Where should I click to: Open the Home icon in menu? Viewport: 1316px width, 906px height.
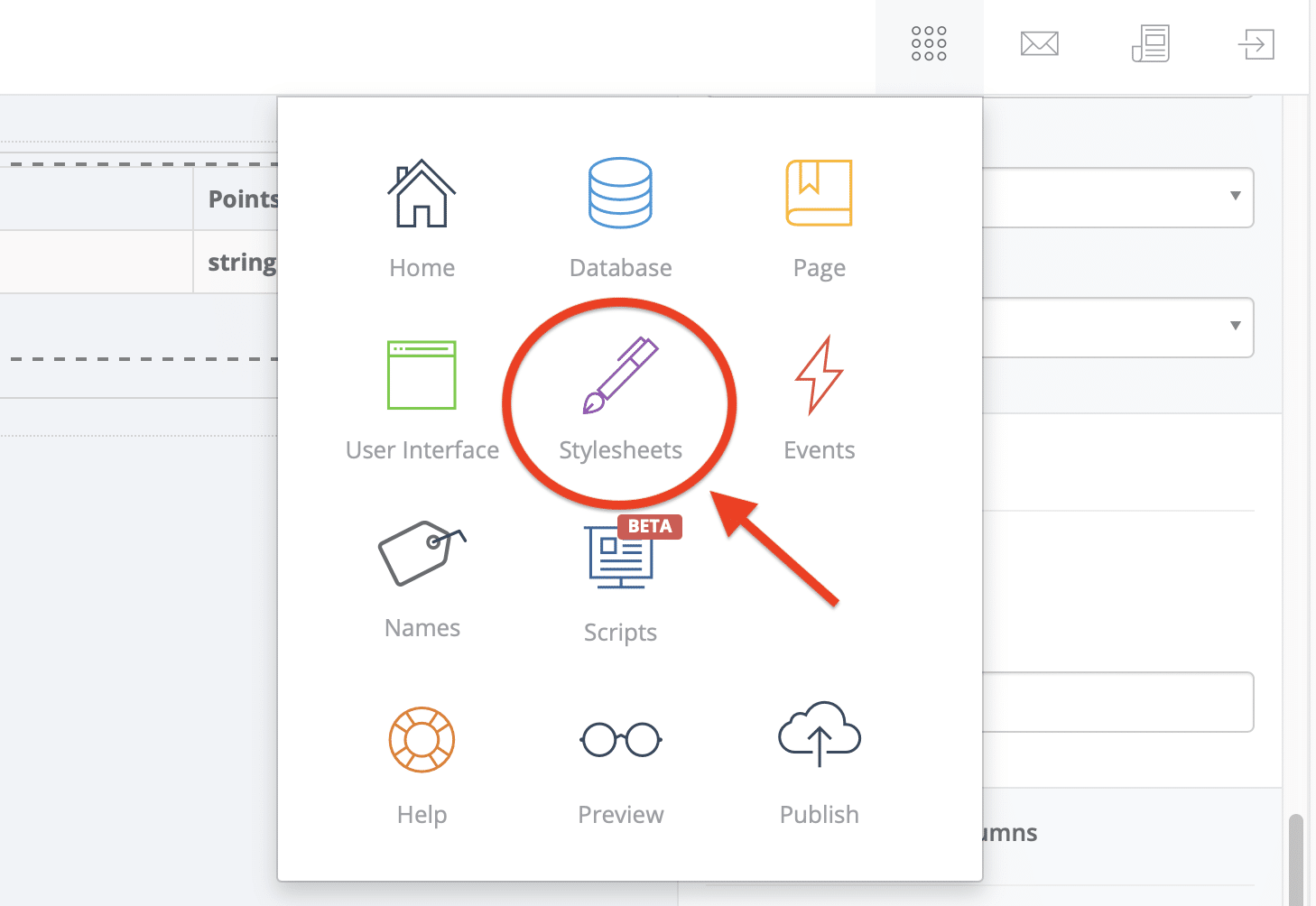[422, 195]
